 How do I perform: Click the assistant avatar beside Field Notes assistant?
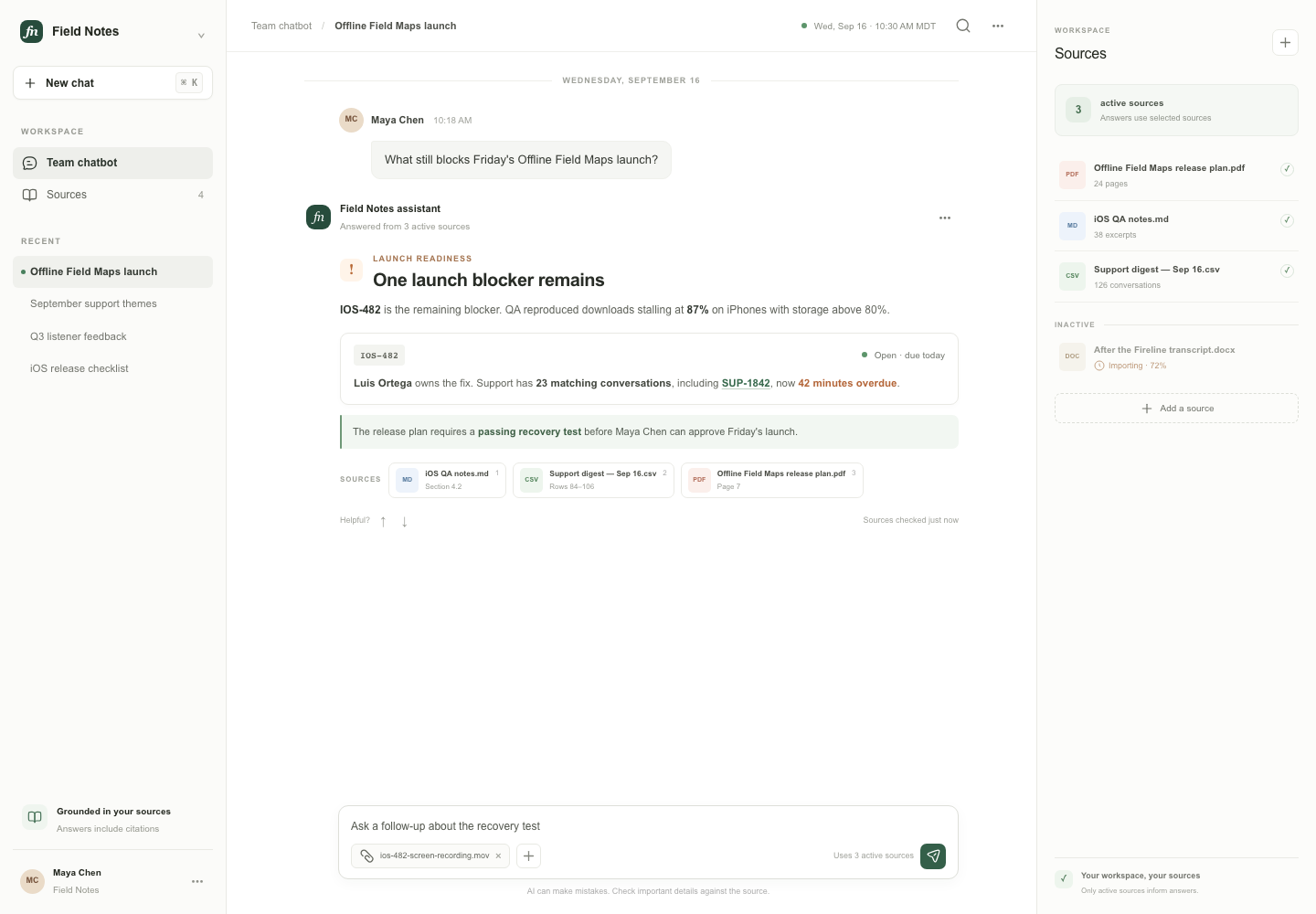click(318, 218)
